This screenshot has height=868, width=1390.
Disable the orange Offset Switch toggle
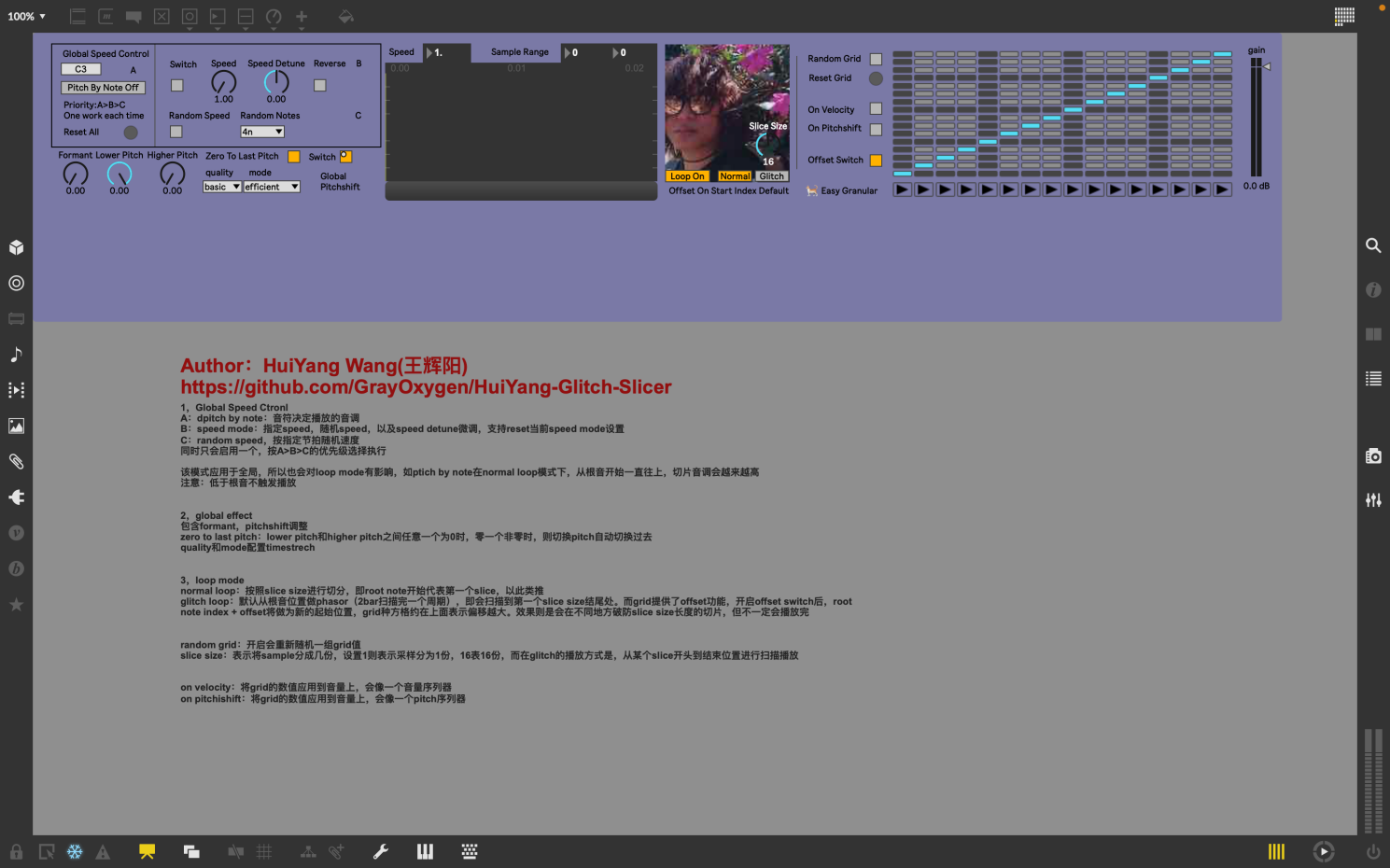876,161
